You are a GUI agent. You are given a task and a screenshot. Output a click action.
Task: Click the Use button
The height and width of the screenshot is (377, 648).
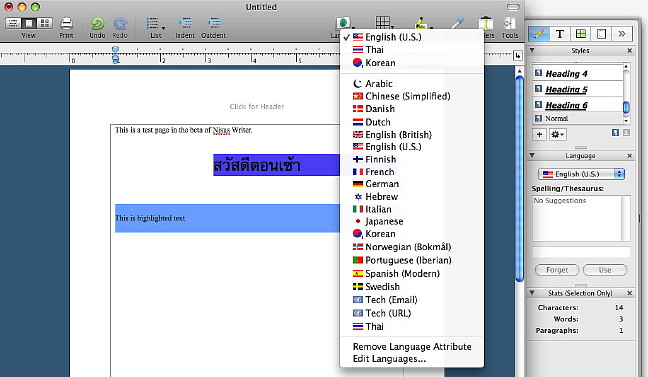tap(605, 270)
